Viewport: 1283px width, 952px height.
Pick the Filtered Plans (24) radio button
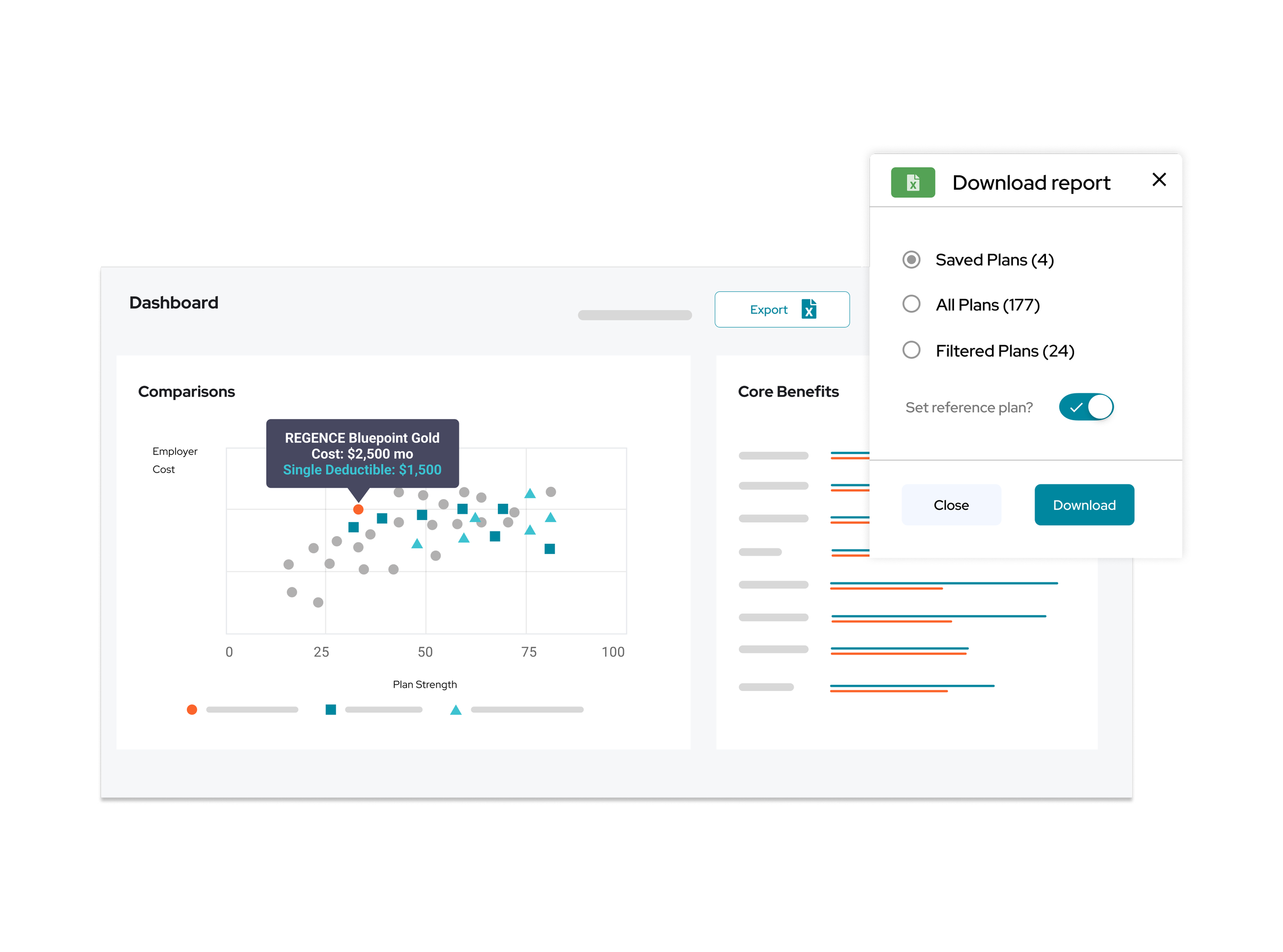[911, 350]
